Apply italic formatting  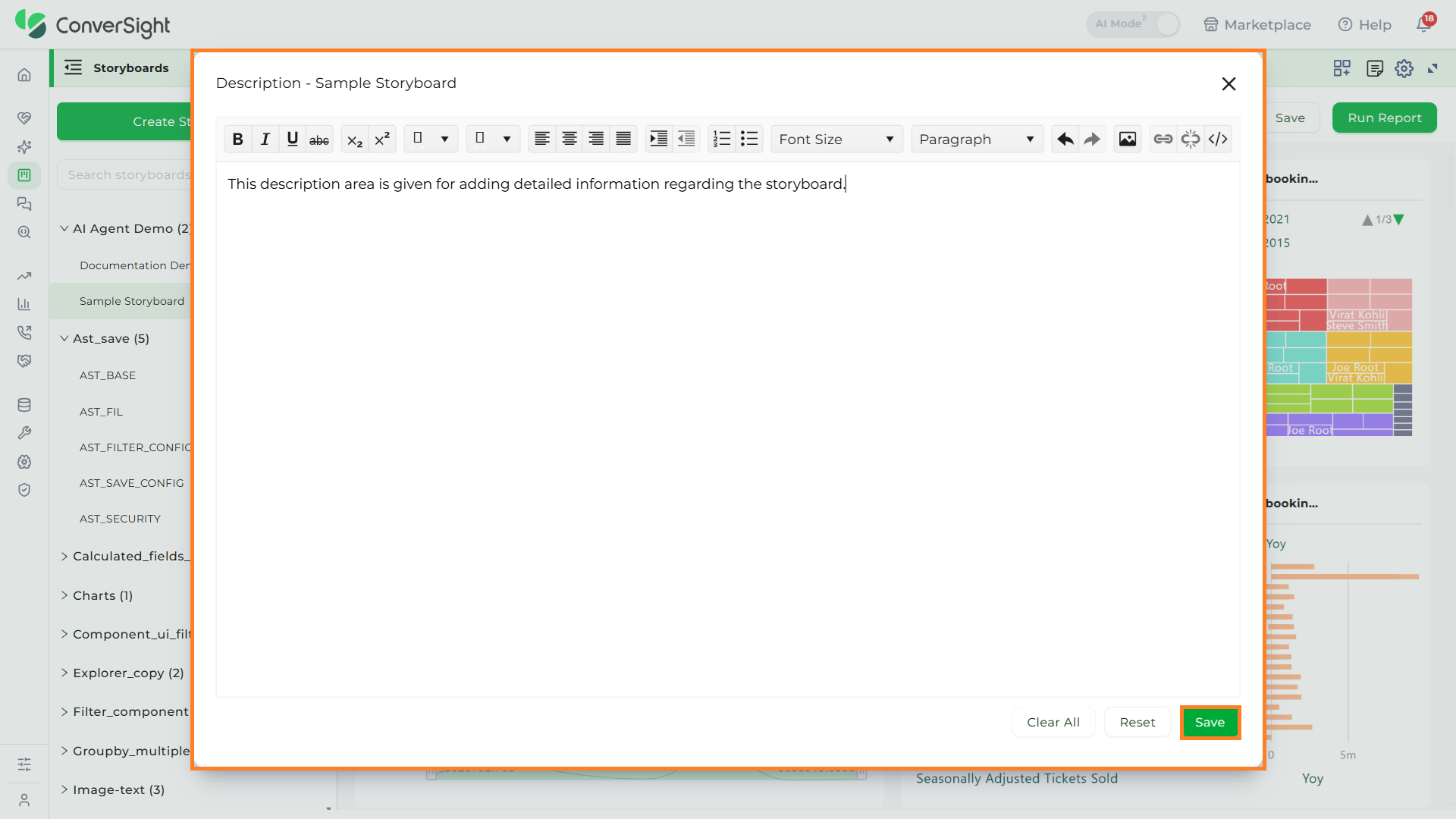point(265,140)
